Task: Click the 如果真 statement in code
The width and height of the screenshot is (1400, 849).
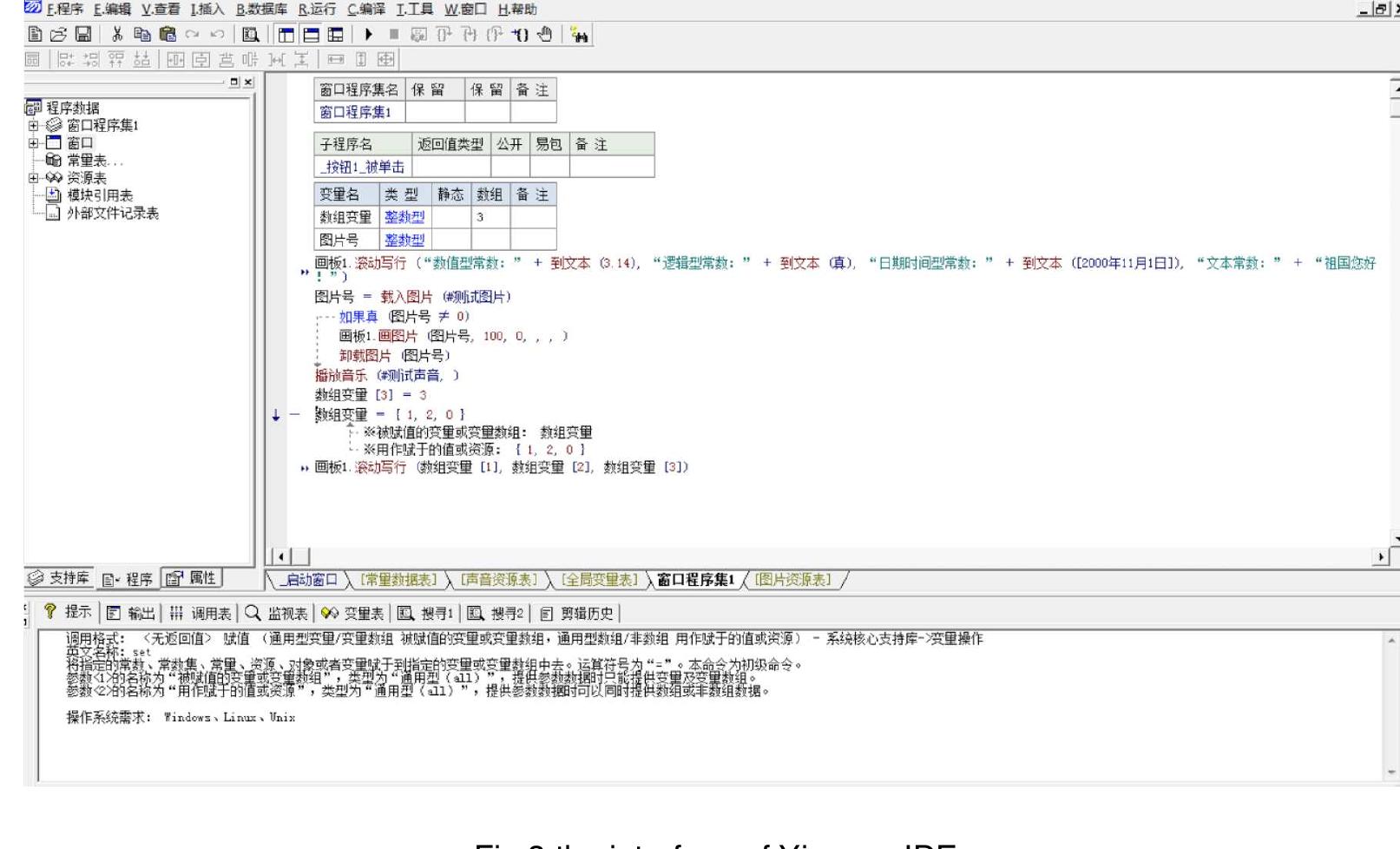Action: coord(358,317)
